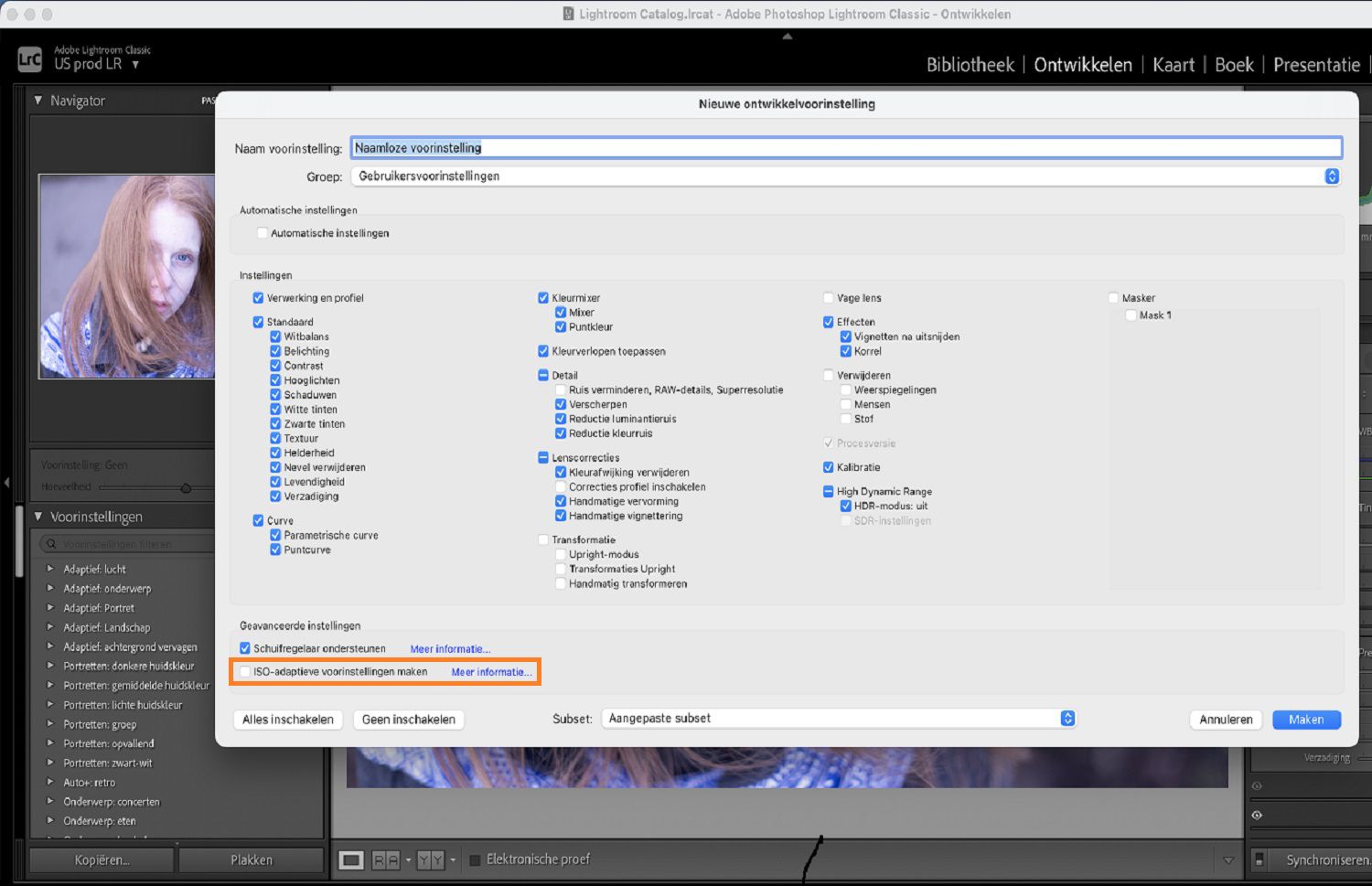Viewport: 1372px width, 886px height.
Task: Select the Portretten: zwart-wit preset row
Action: 108,763
